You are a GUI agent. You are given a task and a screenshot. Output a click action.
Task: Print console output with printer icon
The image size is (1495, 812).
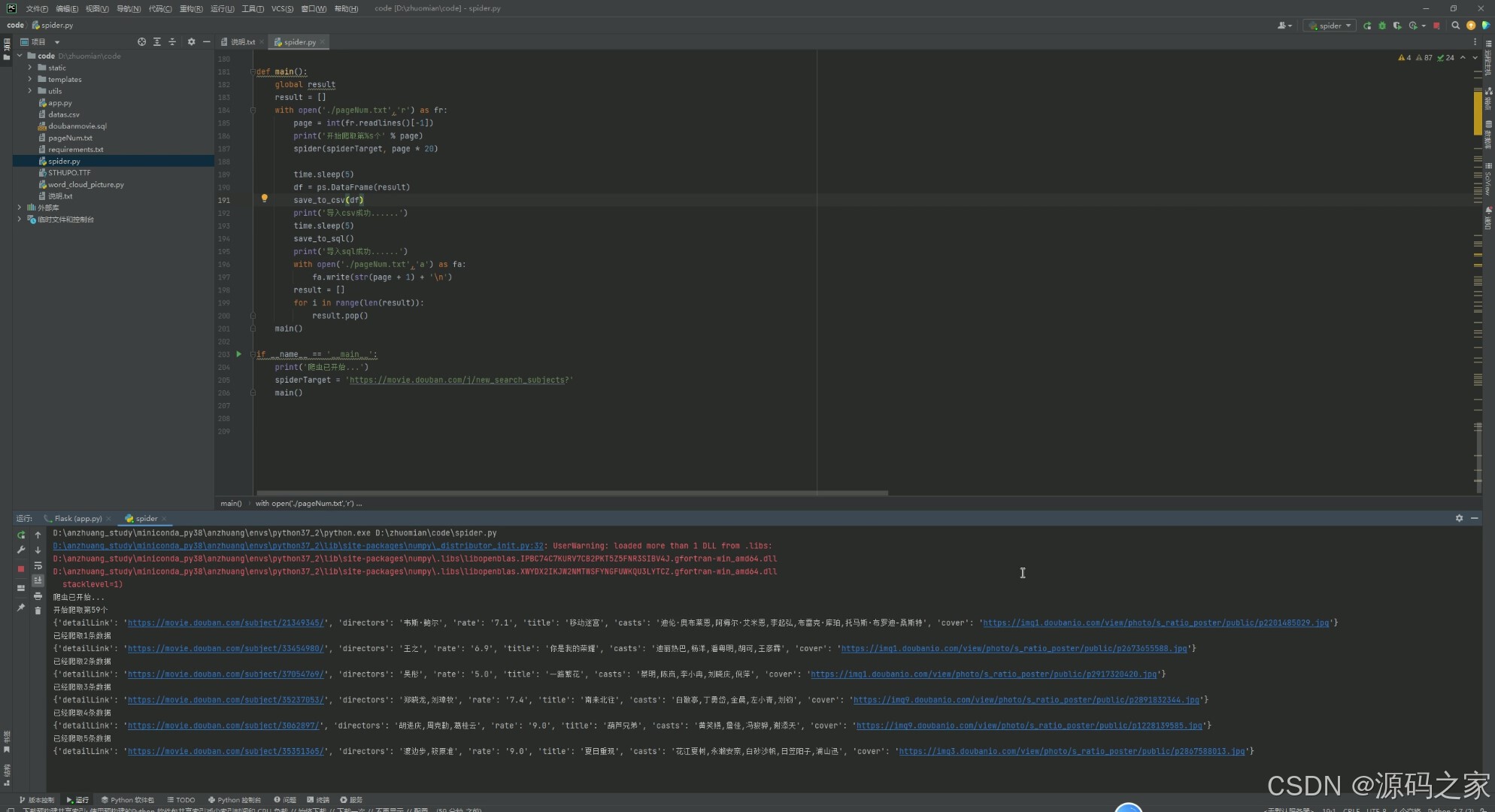point(38,596)
